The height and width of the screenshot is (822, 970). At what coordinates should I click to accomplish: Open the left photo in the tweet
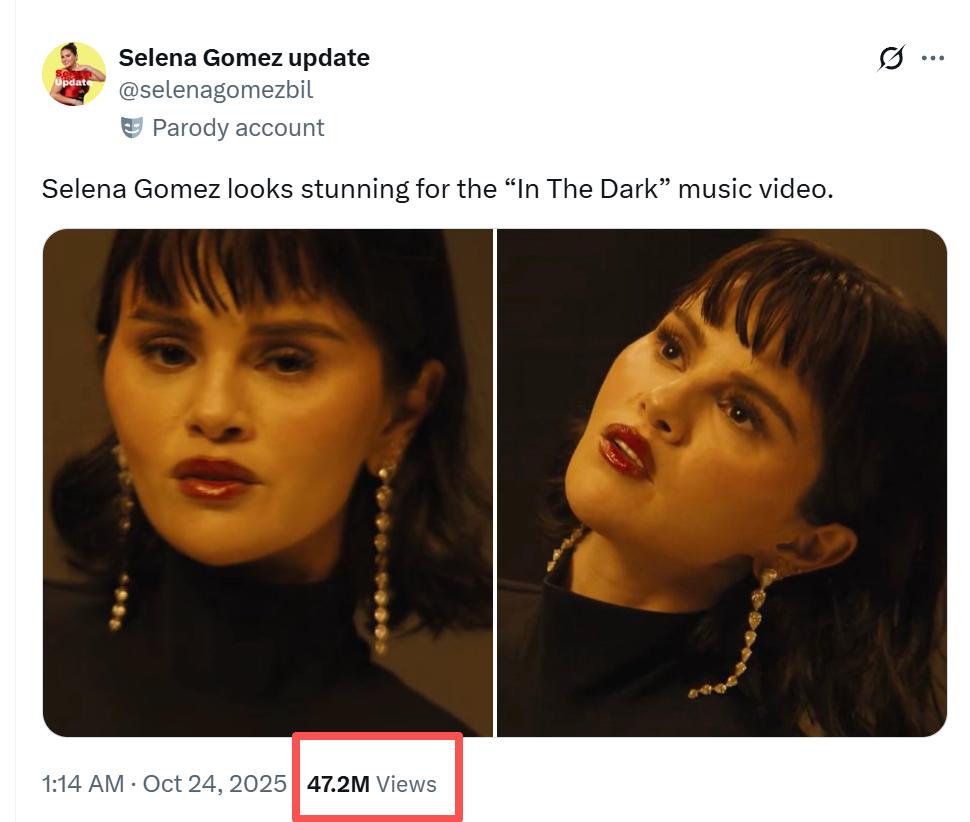pos(267,483)
